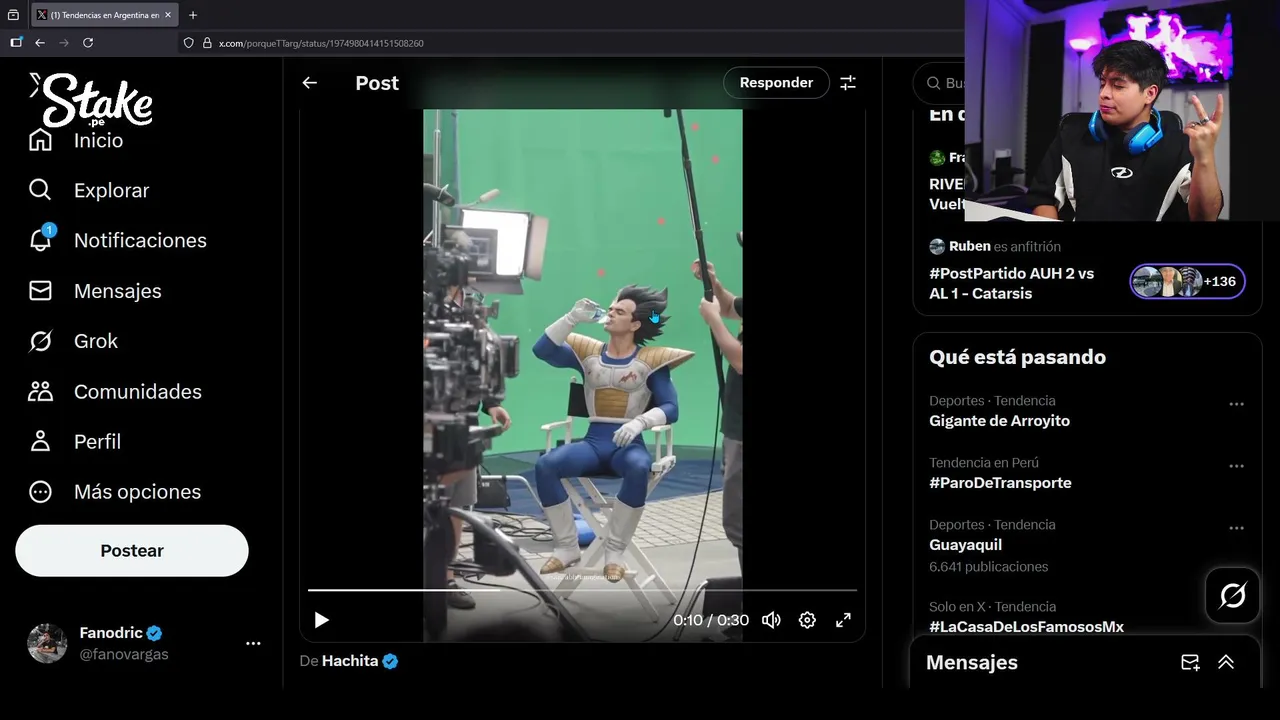Open account menu dots beside Fanodric
Viewport: 1280px width, 720px height.
253,643
